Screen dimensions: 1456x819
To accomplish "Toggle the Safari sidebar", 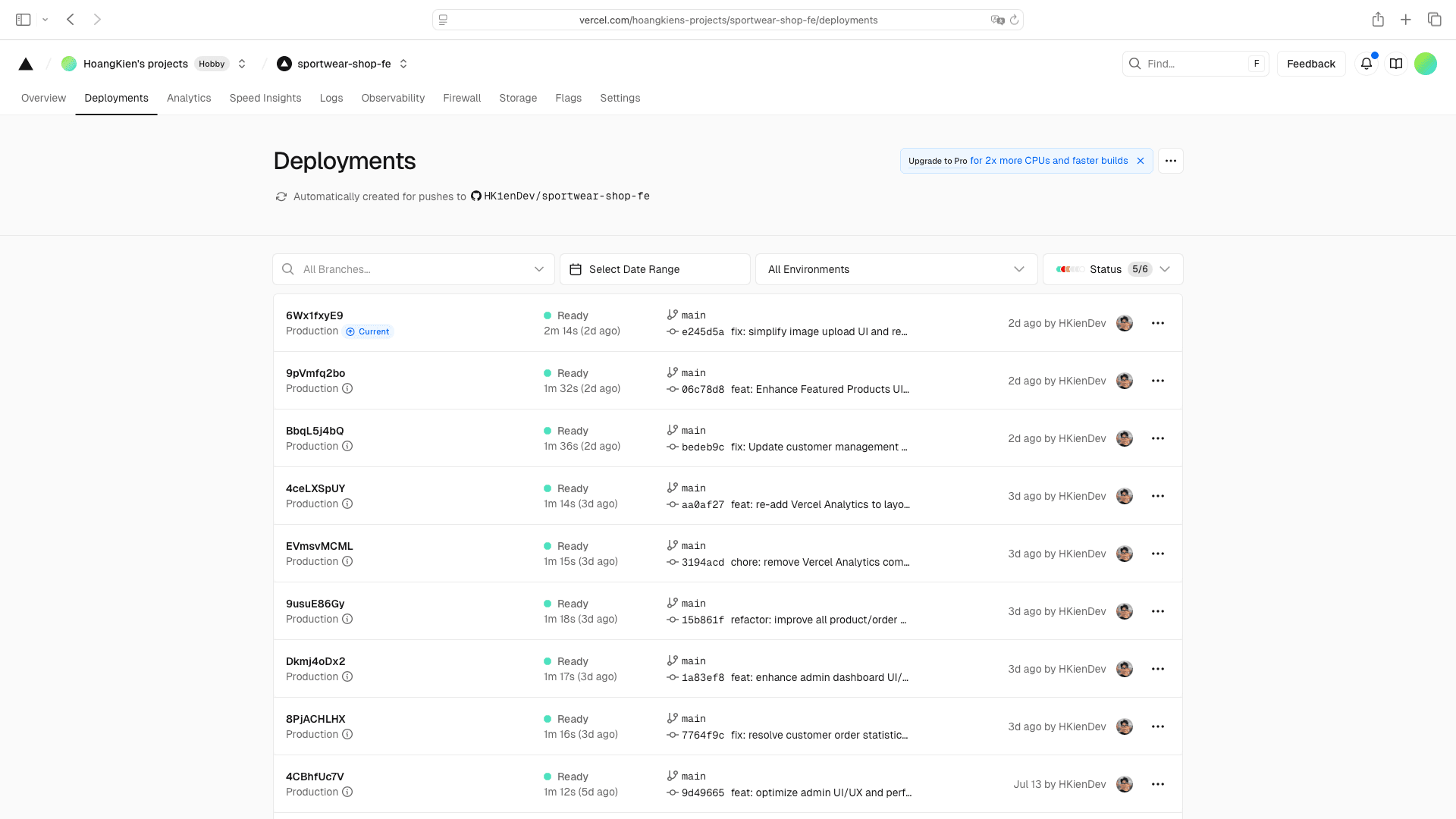I will click(24, 20).
